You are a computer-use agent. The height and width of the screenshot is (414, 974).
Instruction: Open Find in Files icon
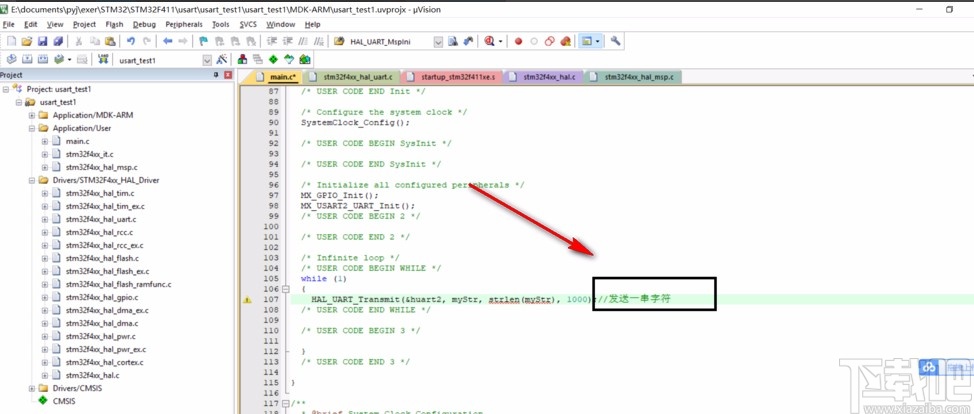339,41
